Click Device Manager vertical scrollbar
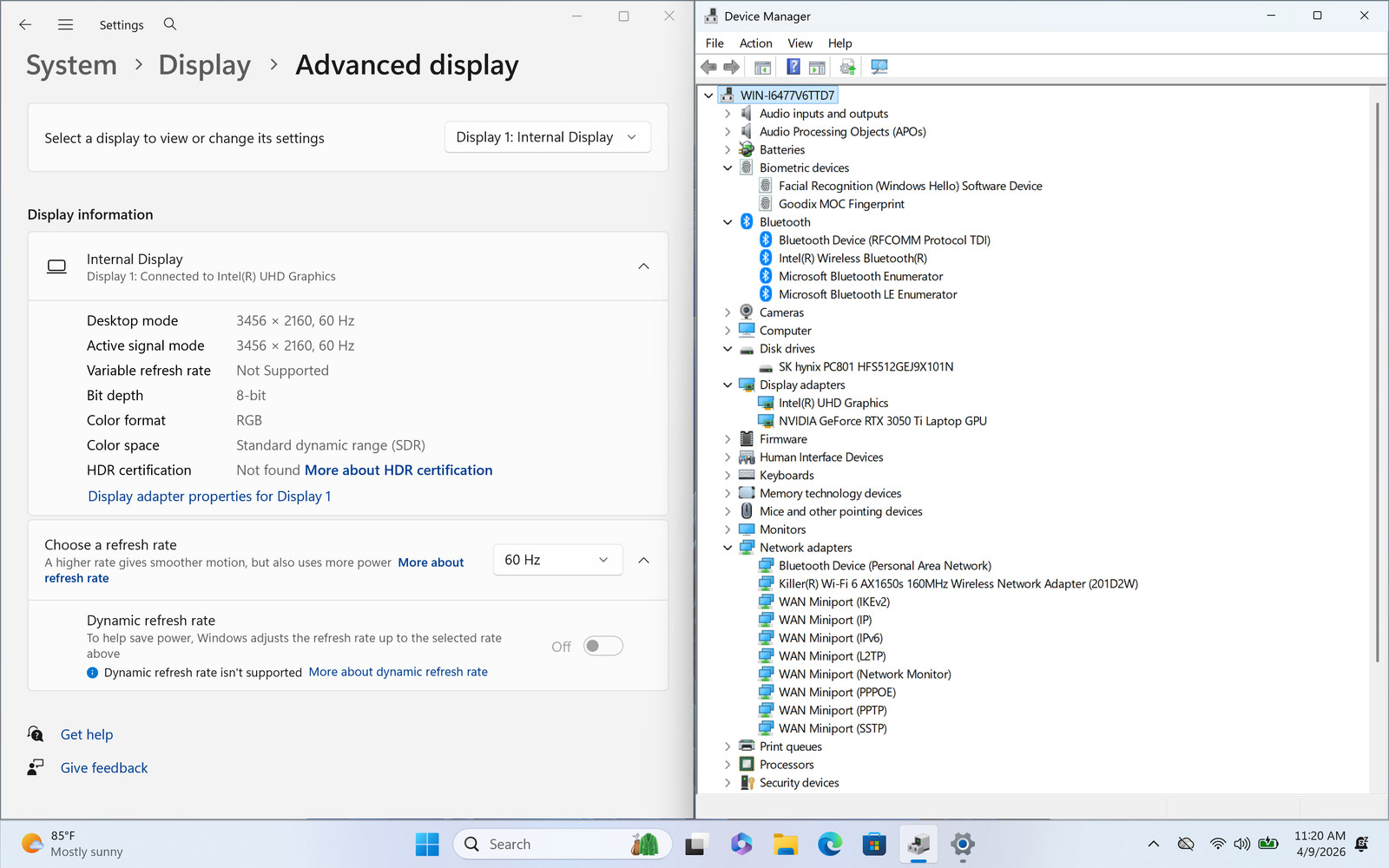Screen dimensions: 1389x868 click(x=1378, y=382)
